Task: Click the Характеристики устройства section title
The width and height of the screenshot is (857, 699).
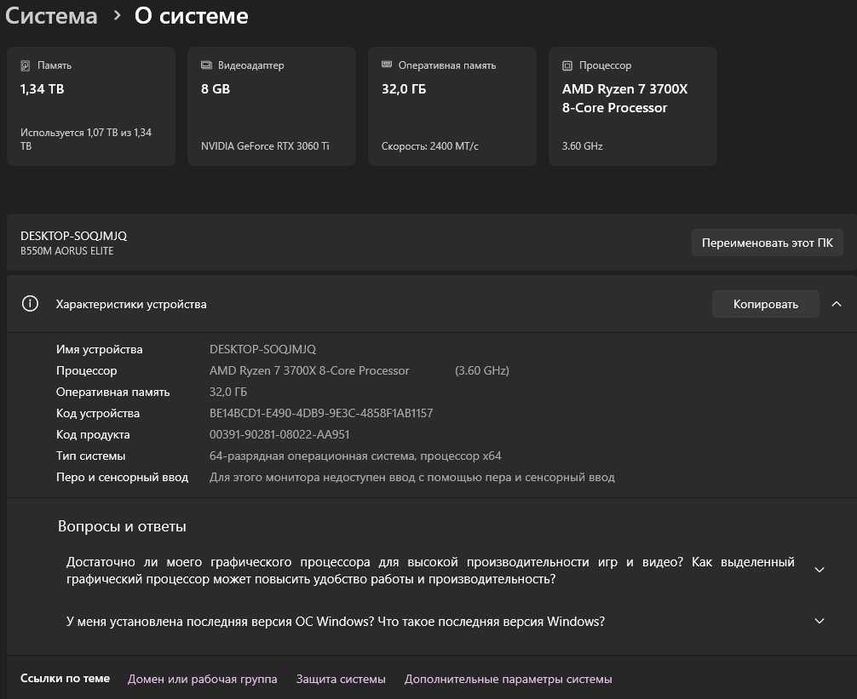Action: pyautogui.click(x=131, y=304)
